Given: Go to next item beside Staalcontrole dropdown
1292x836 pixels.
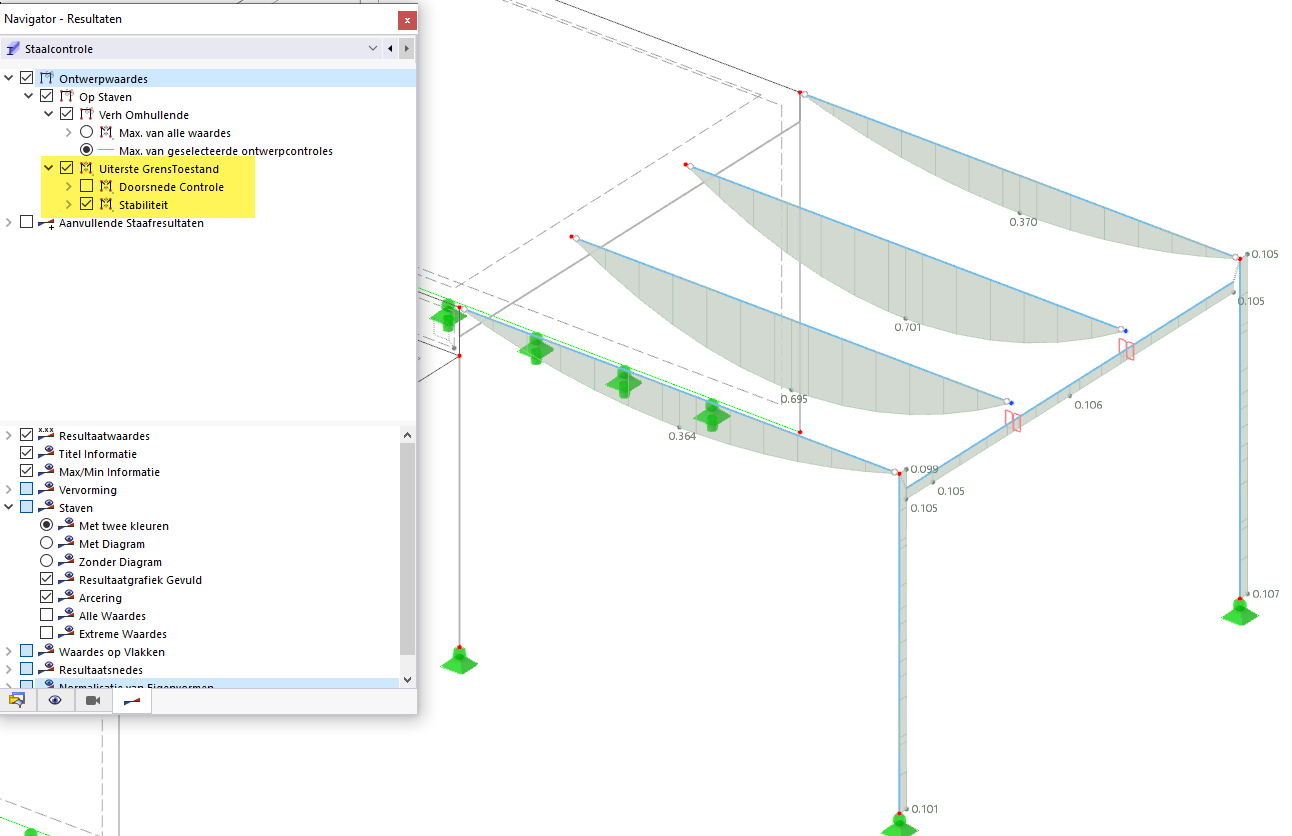Looking at the screenshot, I should coord(406,48).
